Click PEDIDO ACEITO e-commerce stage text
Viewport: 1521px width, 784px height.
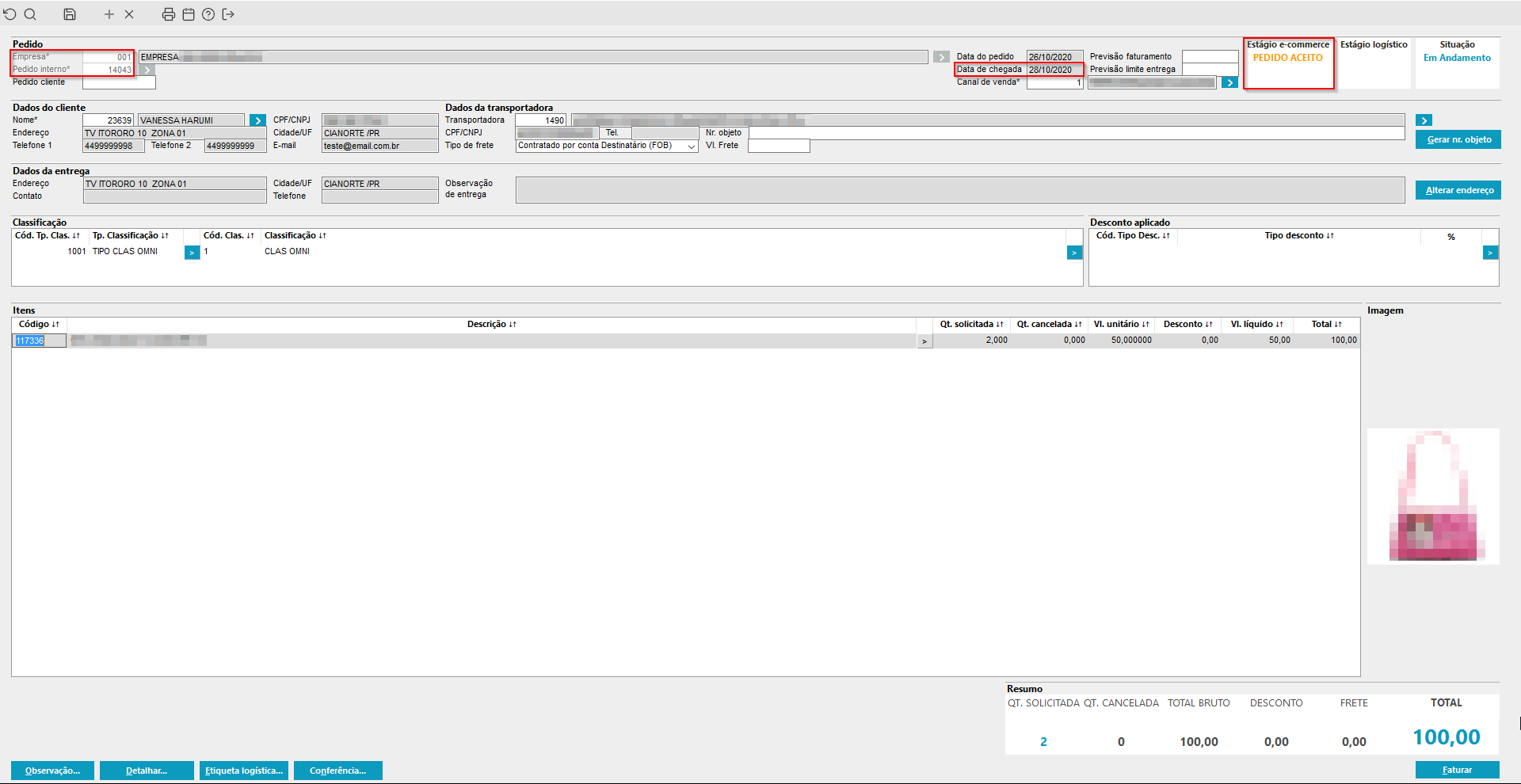tap(1287, 58)
